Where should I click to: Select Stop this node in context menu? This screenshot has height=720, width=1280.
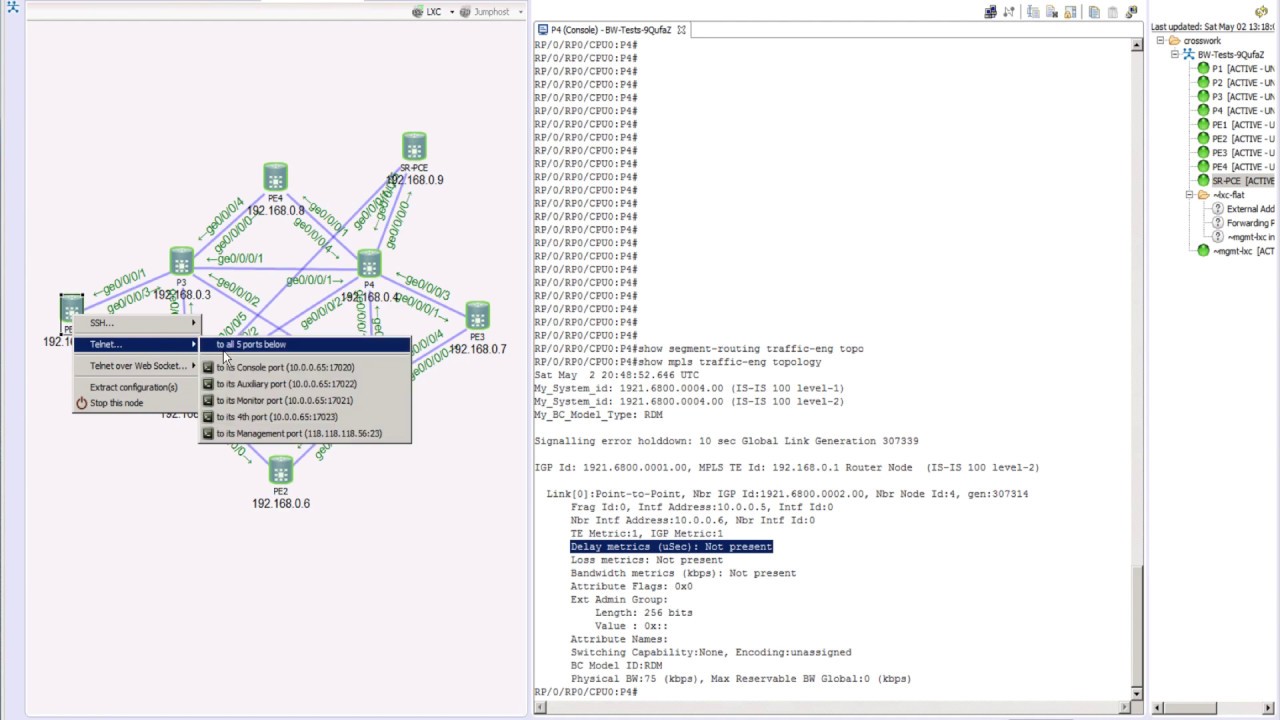click(x=136, y=403)
